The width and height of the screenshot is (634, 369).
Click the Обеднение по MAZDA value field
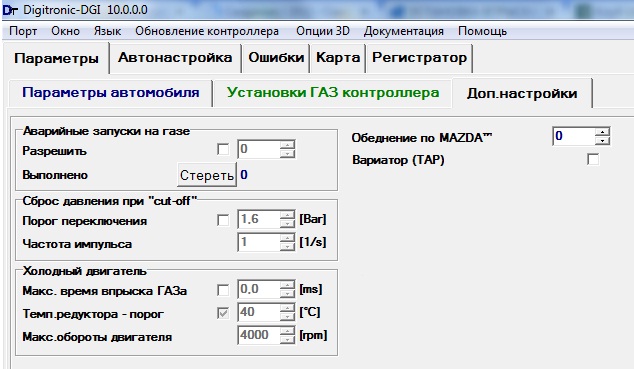[x=574, y=136]
